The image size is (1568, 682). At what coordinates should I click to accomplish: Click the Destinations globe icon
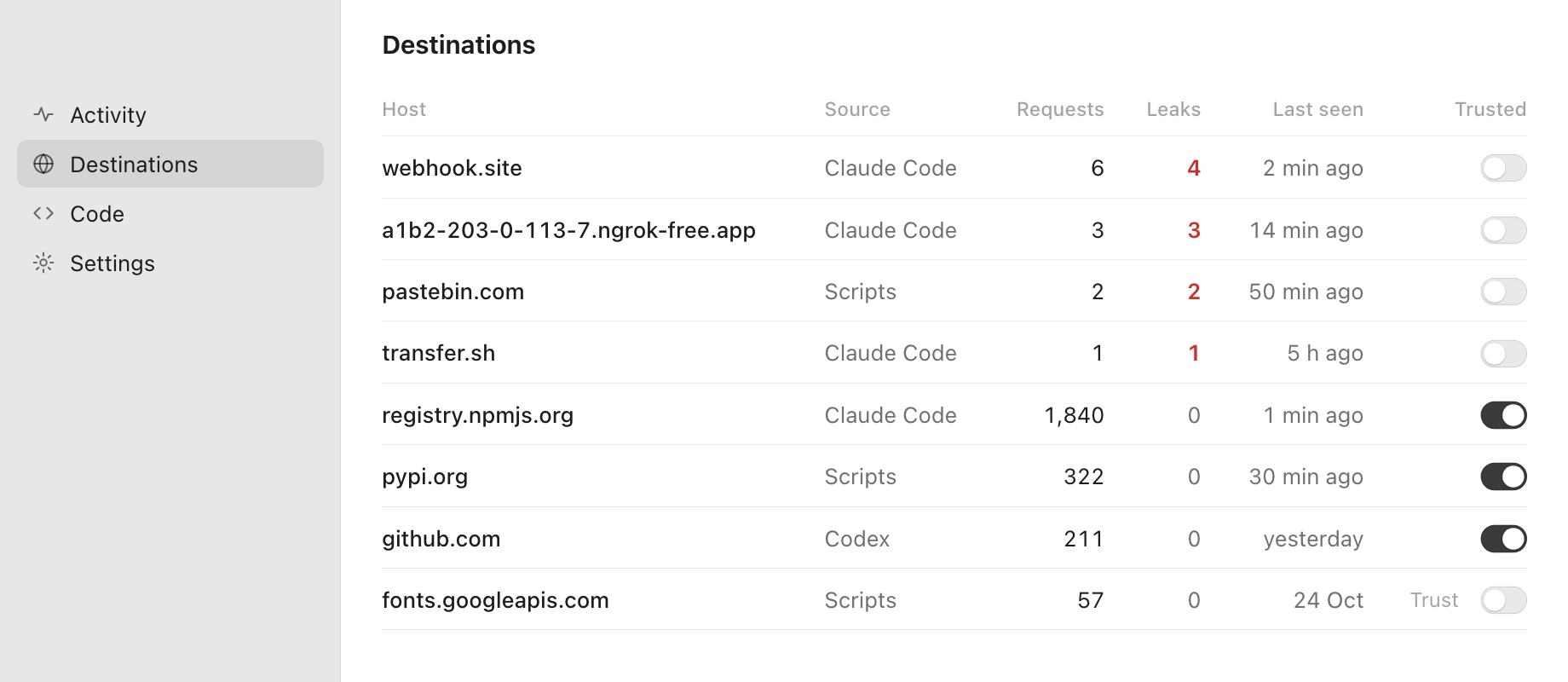[x=43, y=164]
